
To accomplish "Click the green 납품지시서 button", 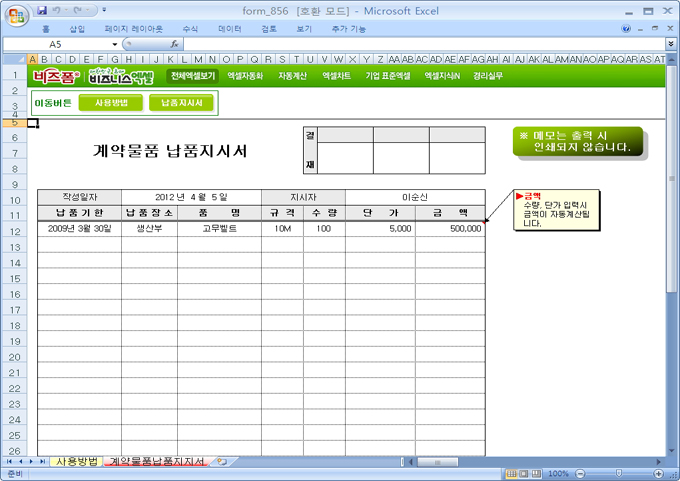I will click(x=181, y=102).
